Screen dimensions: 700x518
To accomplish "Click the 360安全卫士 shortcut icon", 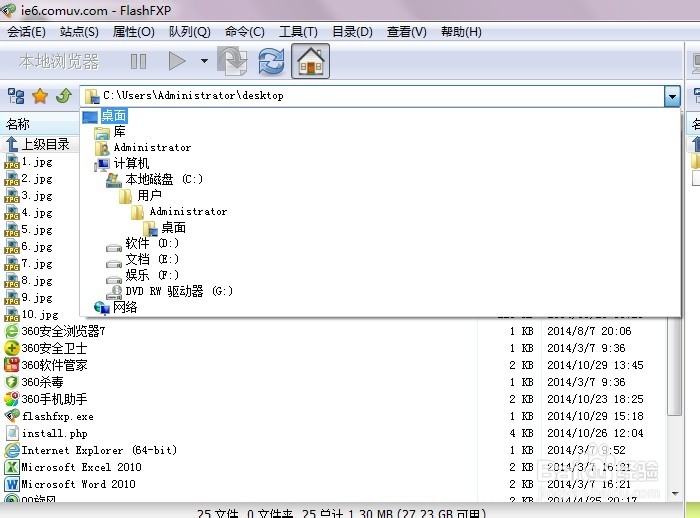I will click(12, 348).
